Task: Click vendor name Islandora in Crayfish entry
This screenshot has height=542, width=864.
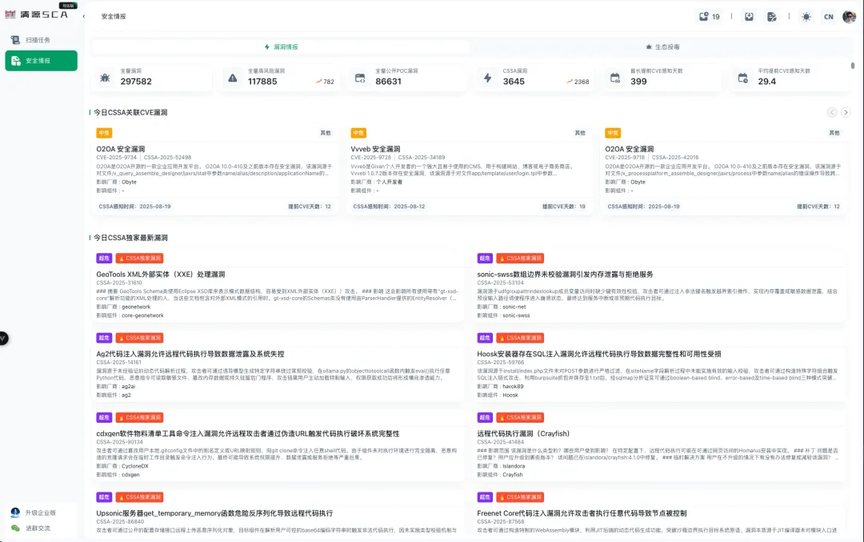Action: click(x=514, y=467)
